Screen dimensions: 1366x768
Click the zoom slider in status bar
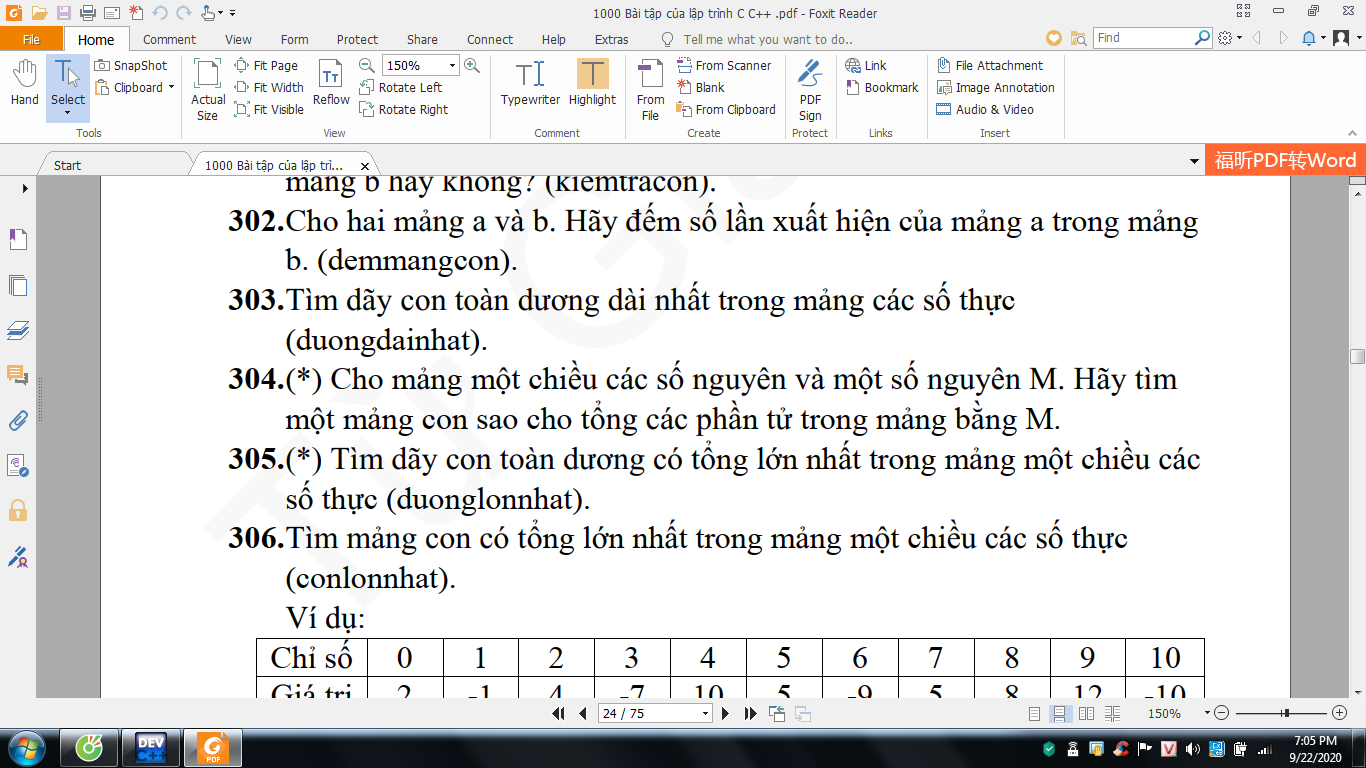coord(1285,713)
